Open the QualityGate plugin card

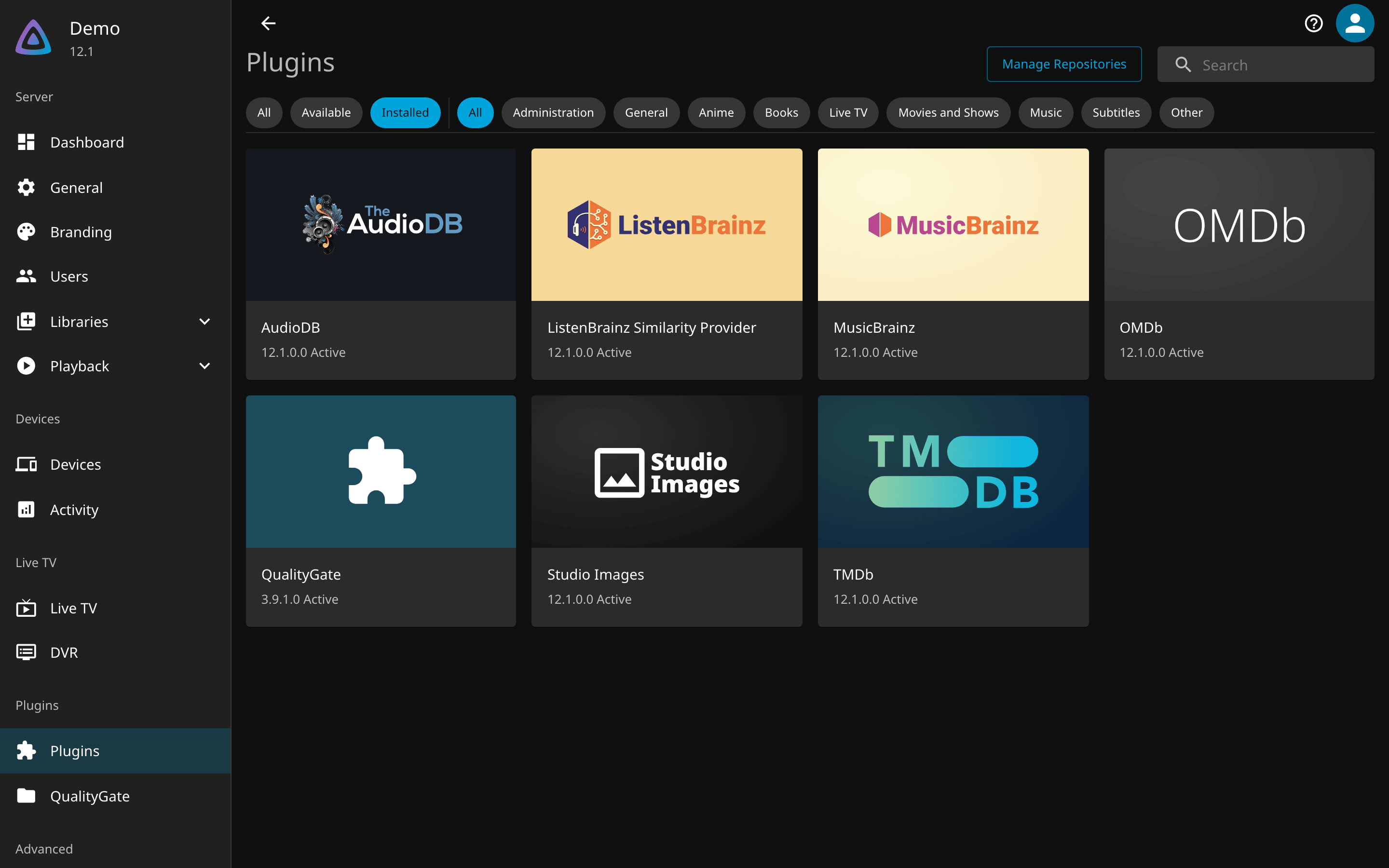tap(381, 511)
